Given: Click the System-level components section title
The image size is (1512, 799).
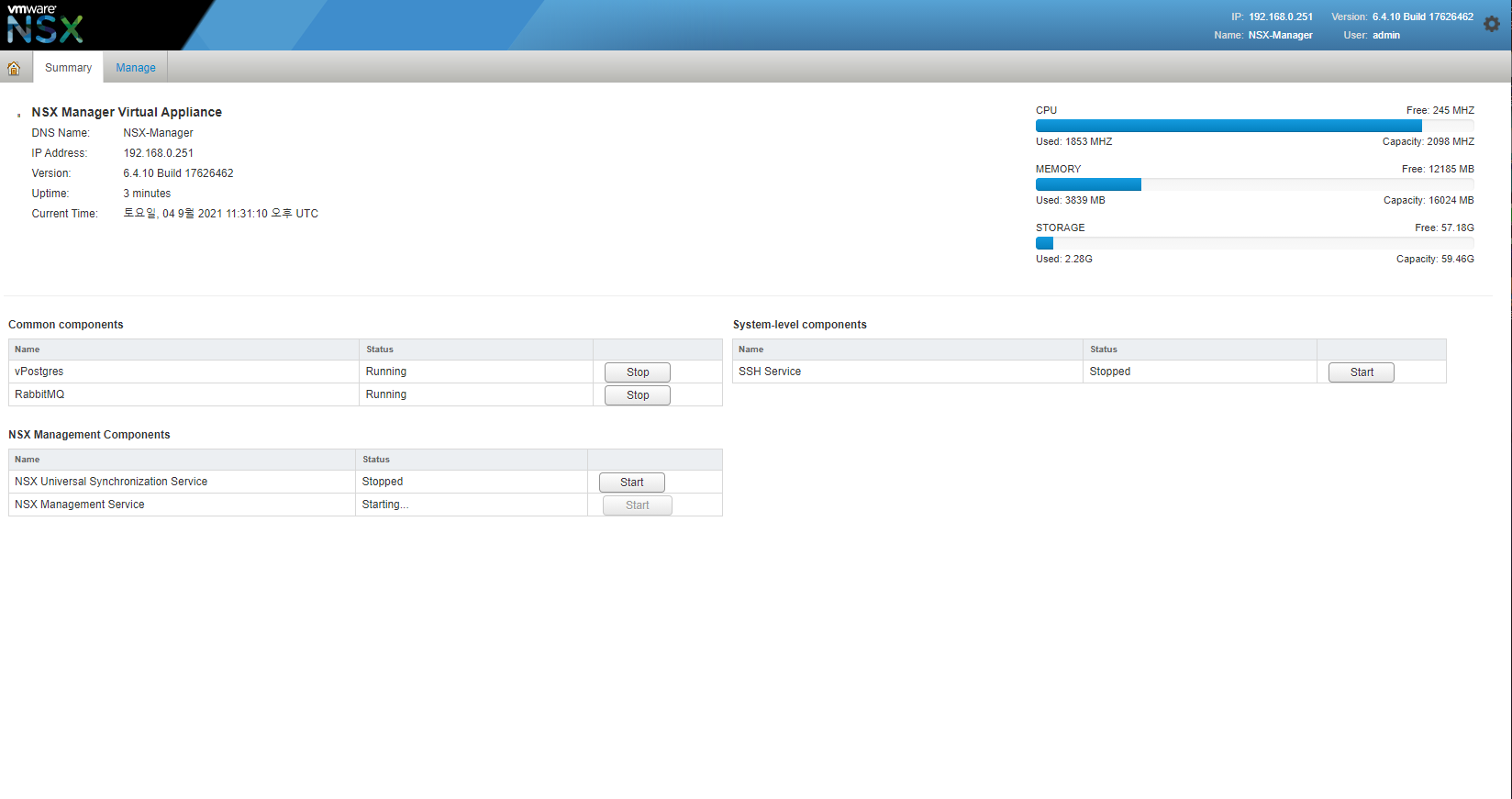Looking at the screenshot, I should click(x=800, y=325).
